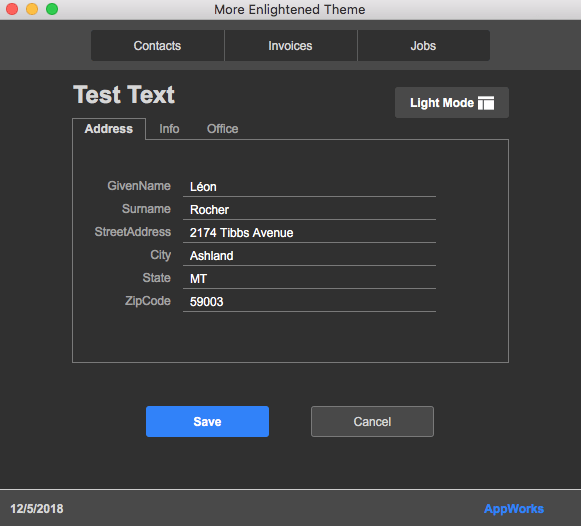Click the Cancel button
Screen dimensions: 581x526
pyautogui.click(x=372, y=422)
